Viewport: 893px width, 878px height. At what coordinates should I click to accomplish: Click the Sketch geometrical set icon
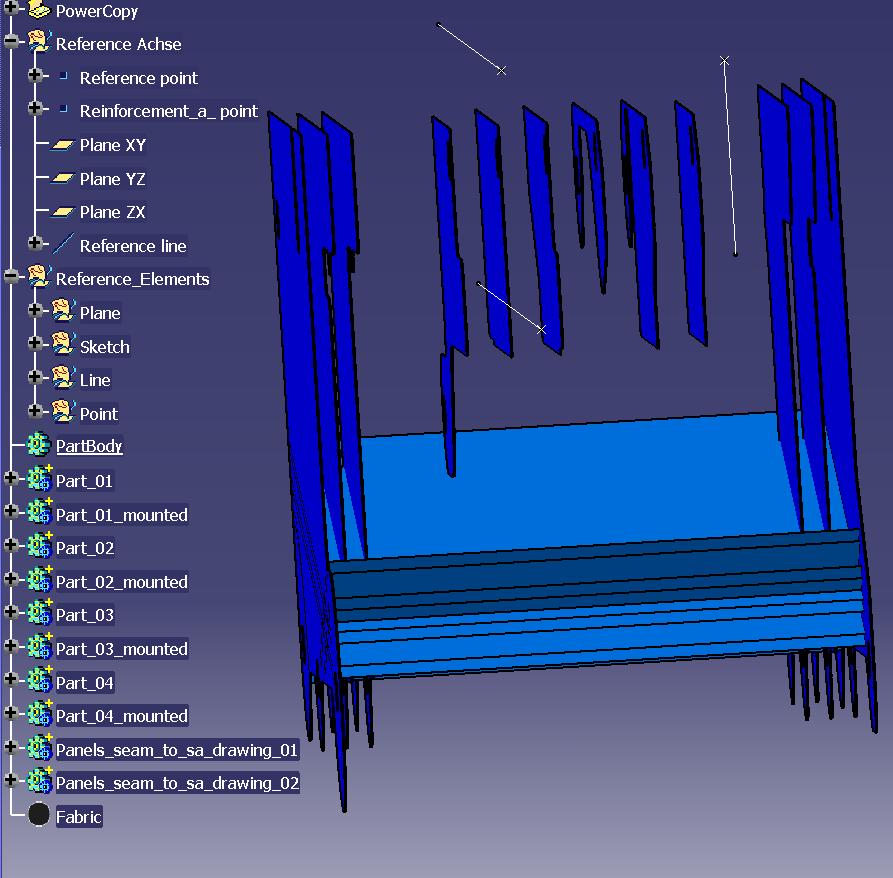coord(63,344)
